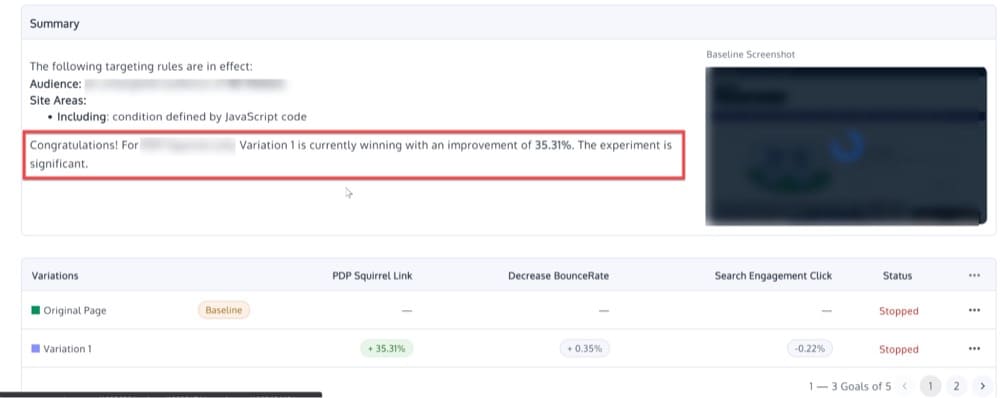Click the -0.22% search engagement badge
Viewport: 1000px width, 398px height.
tap(809, 349)
